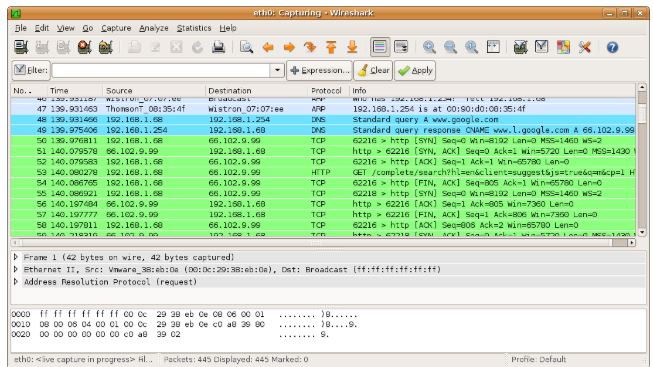Sort by the Source column header
This screenshot has height=367, width=653.
point(154,90)
